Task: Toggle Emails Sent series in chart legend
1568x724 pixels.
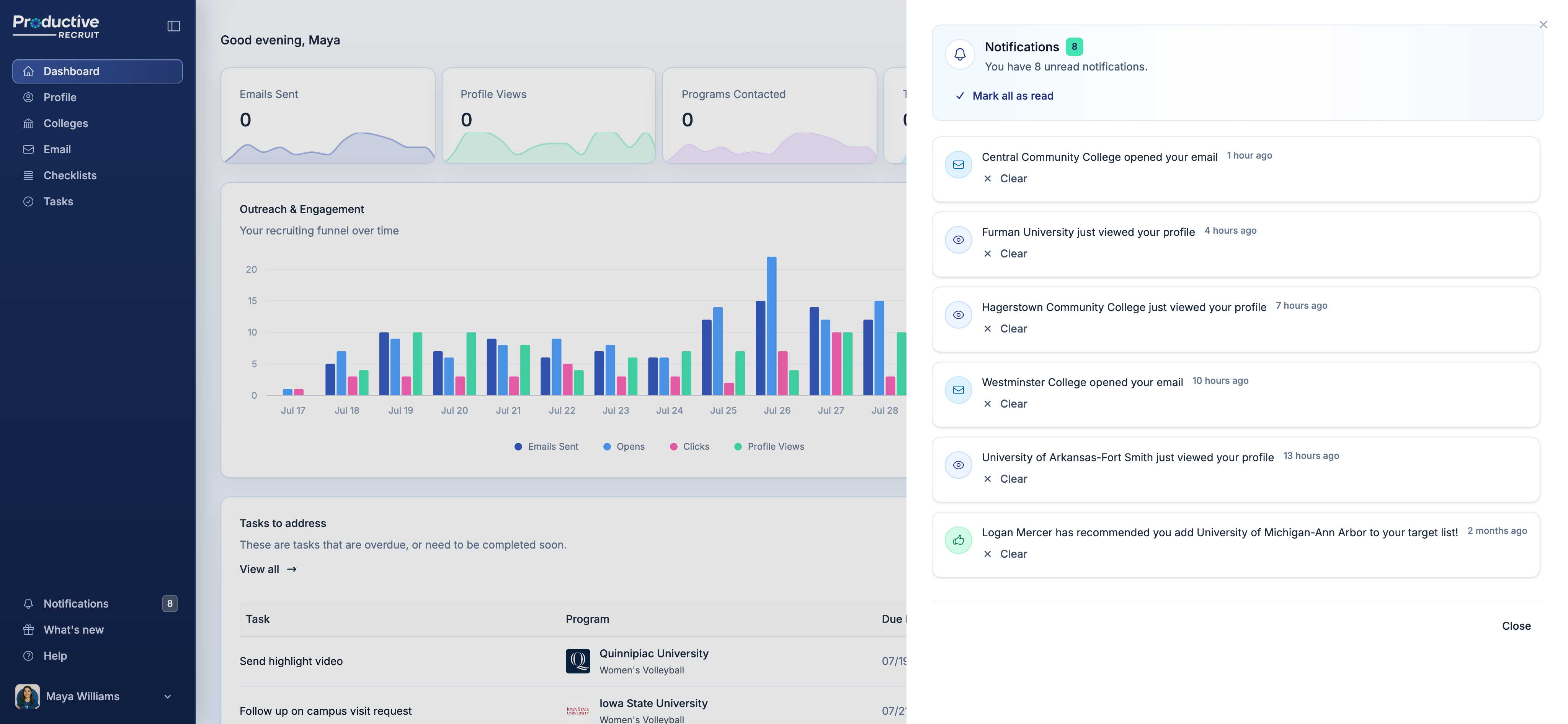Action: (x=546, y=446)
